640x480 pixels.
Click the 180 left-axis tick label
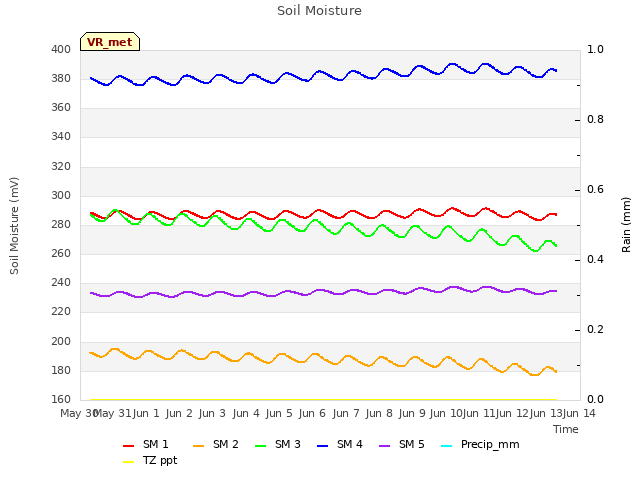(61, 371)
